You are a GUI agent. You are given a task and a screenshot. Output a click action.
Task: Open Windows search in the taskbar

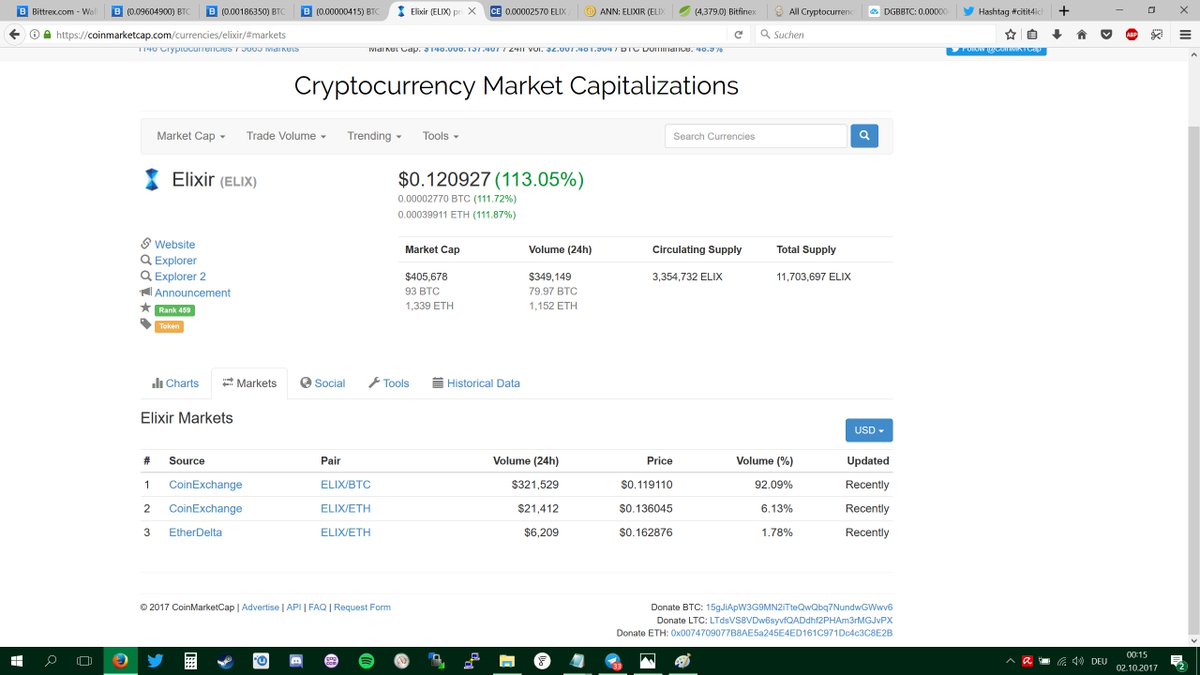pyautogui.click(x=51, y=661)
